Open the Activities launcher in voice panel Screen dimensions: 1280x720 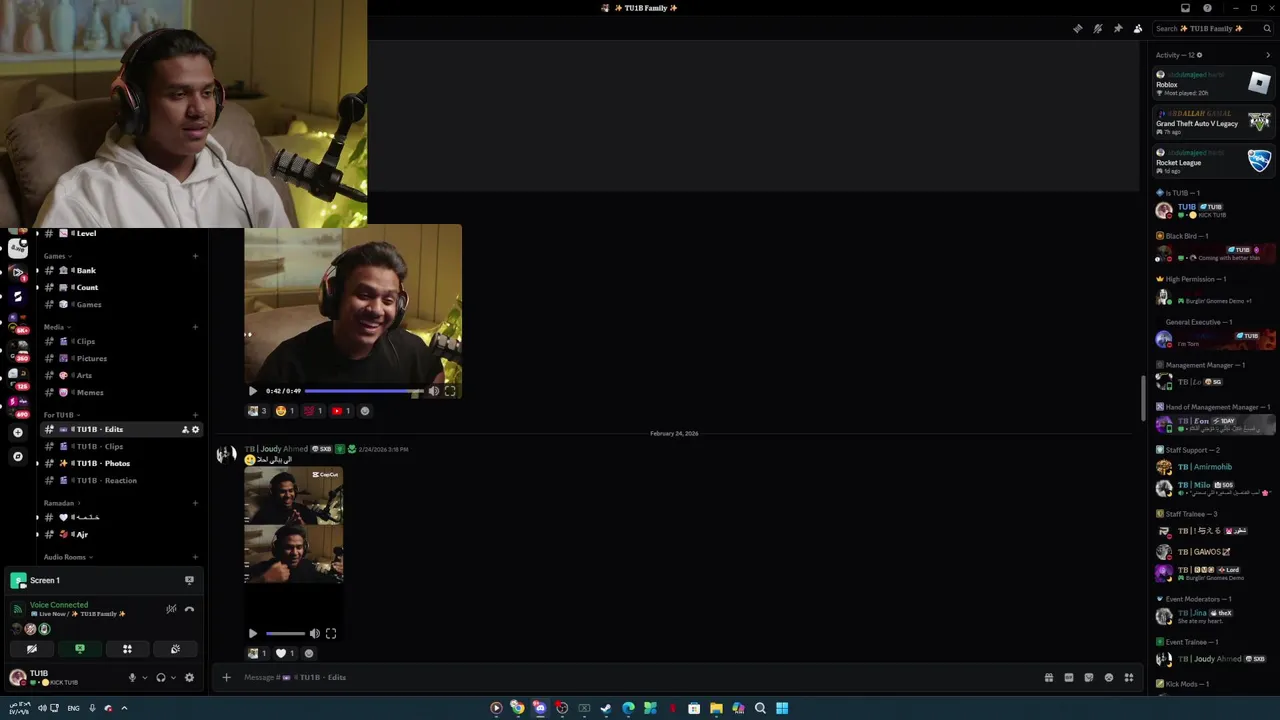(127, 649)
